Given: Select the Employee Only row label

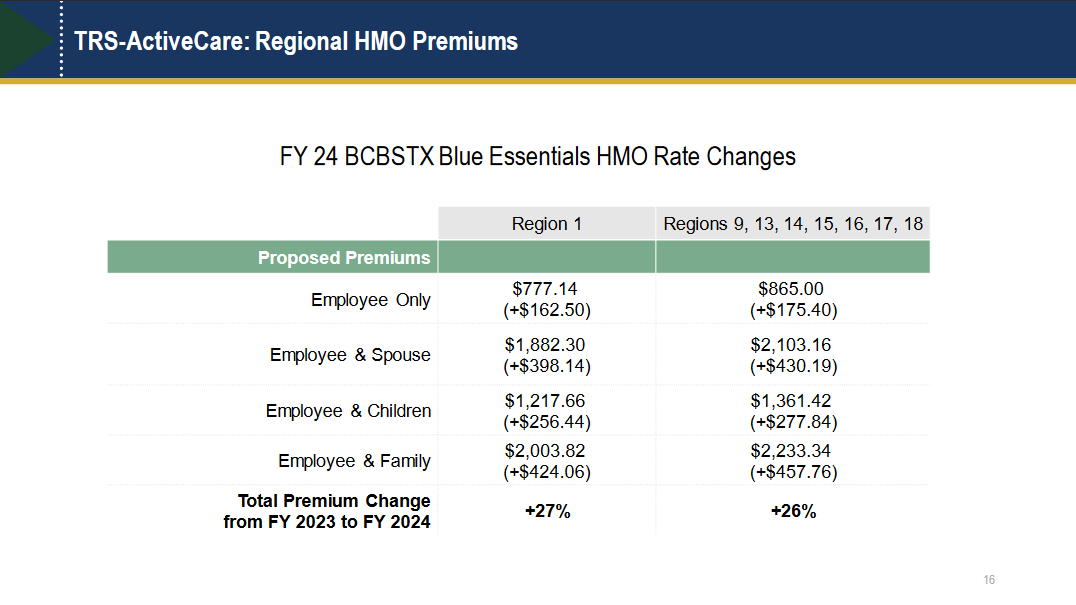Looking at the screenshot, I should coord(370,300).
